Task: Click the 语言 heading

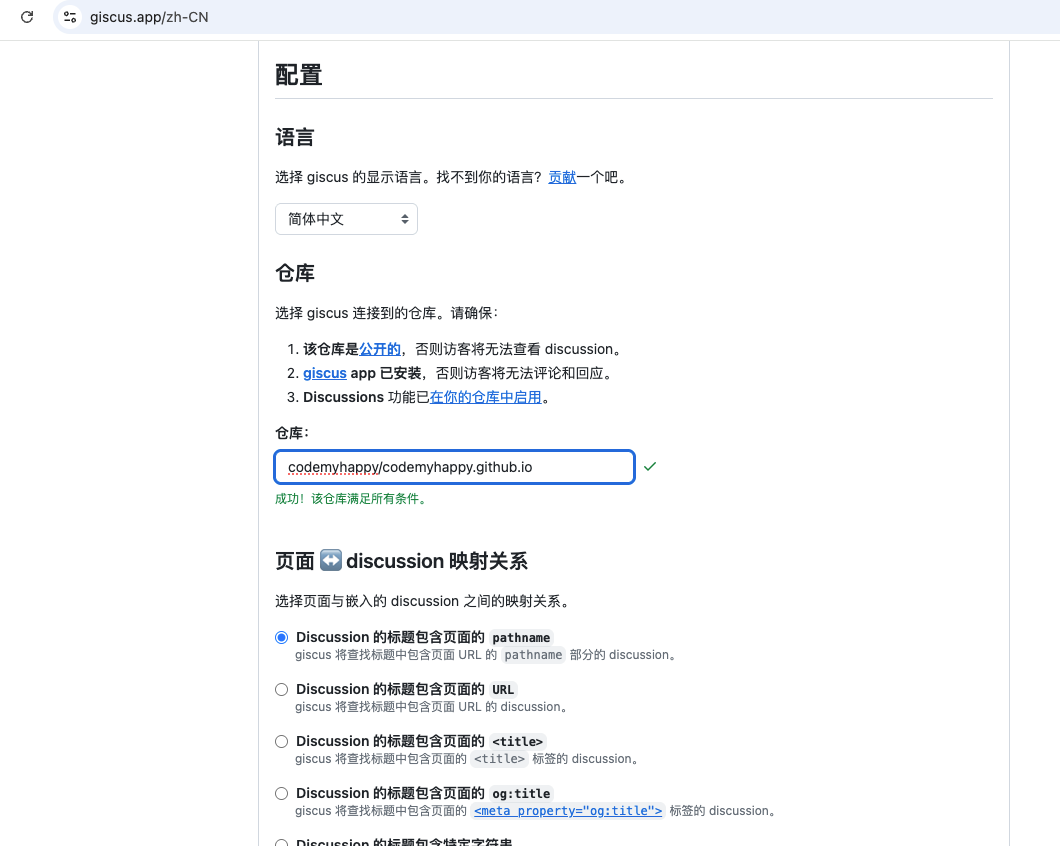Action: click(x=295, y=137)
